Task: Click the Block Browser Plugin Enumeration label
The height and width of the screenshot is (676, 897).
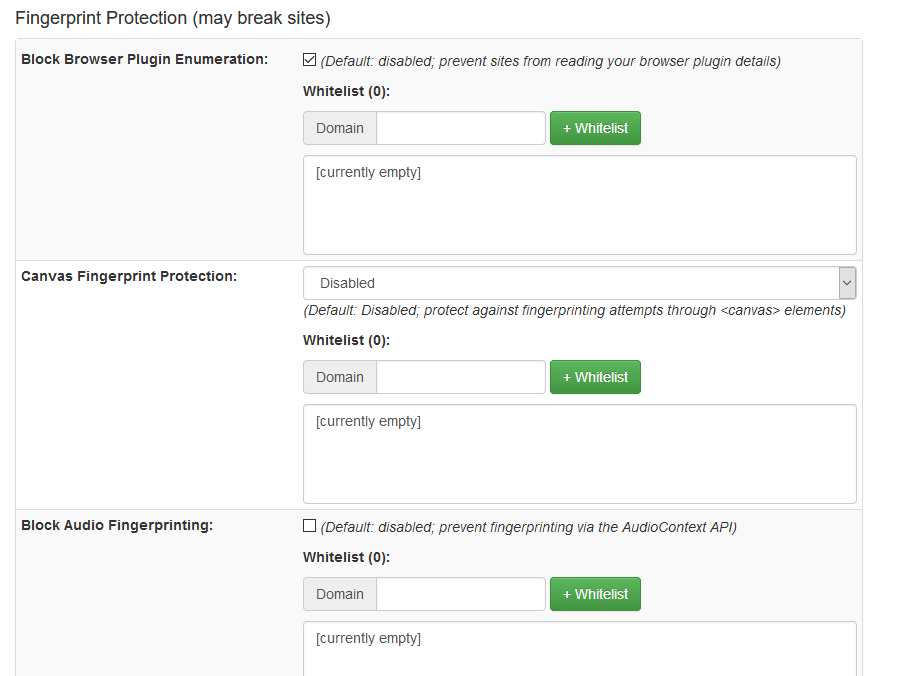Action: [144, 60]
